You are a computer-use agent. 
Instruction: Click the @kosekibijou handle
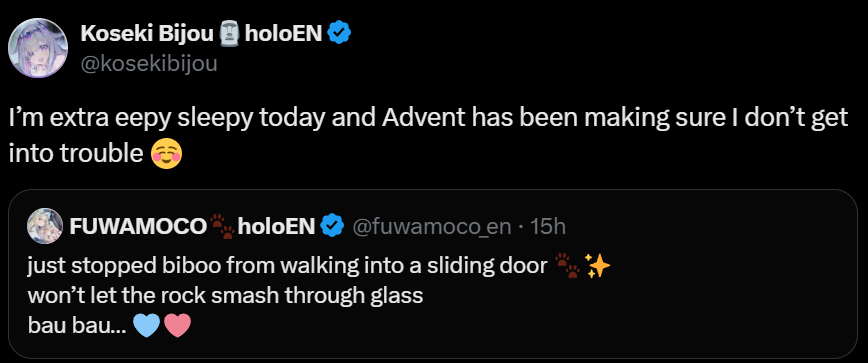[x=149, y=64]
